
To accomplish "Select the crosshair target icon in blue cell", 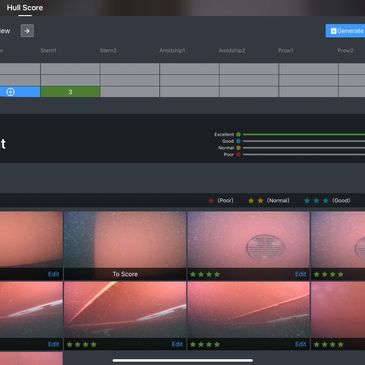I will coord(10,92).
